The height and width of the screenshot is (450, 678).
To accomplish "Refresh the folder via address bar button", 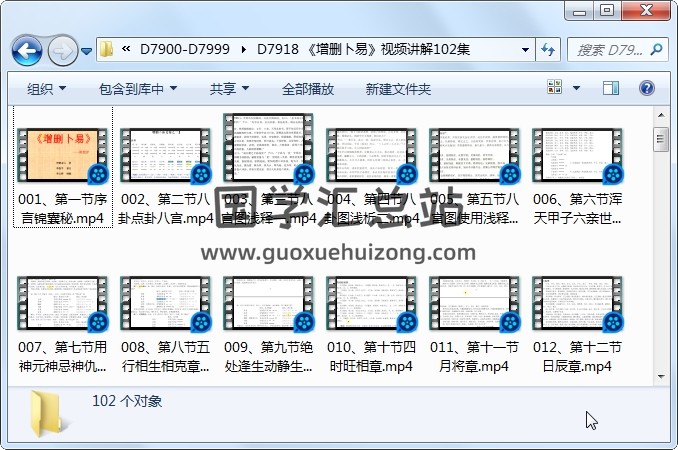I will (x=548, y=49).
